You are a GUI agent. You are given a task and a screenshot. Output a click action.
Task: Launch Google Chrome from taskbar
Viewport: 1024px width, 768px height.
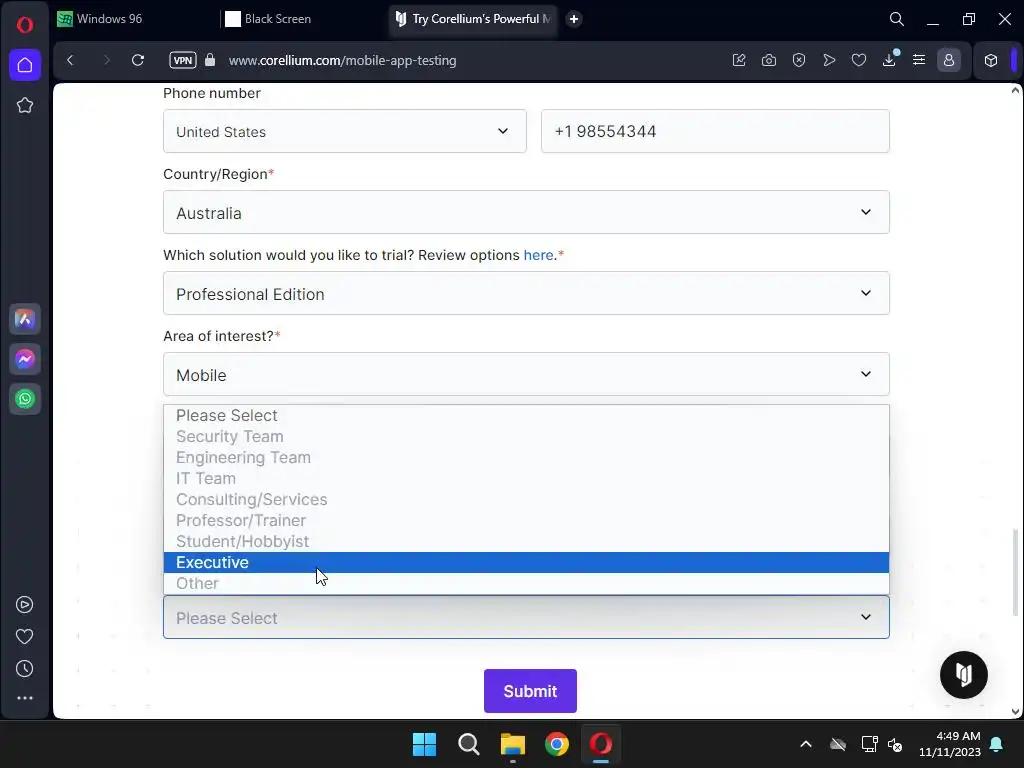(x=556, y=744)
